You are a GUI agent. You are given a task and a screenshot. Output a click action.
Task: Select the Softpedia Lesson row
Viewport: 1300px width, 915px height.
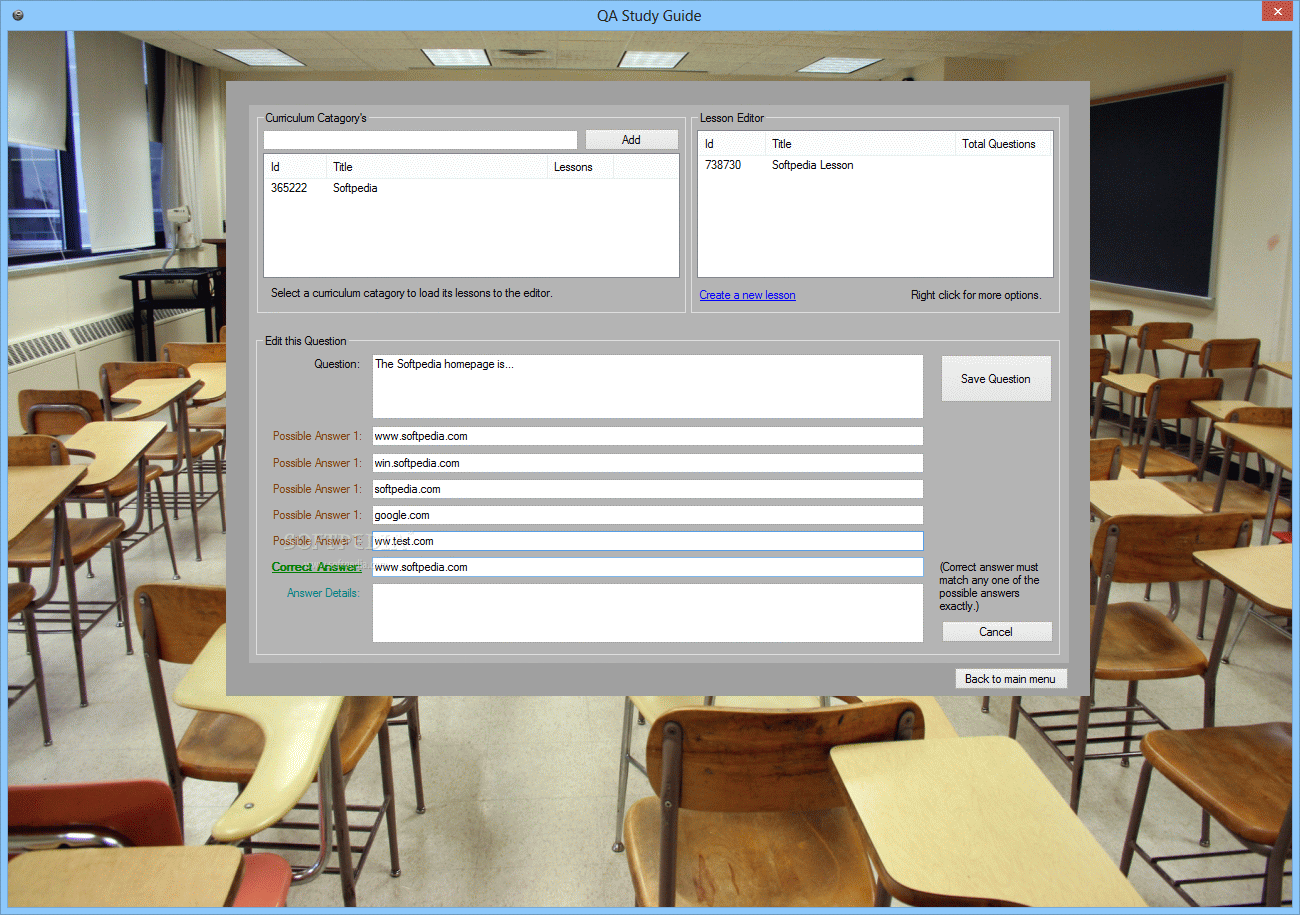coord(875,165)
